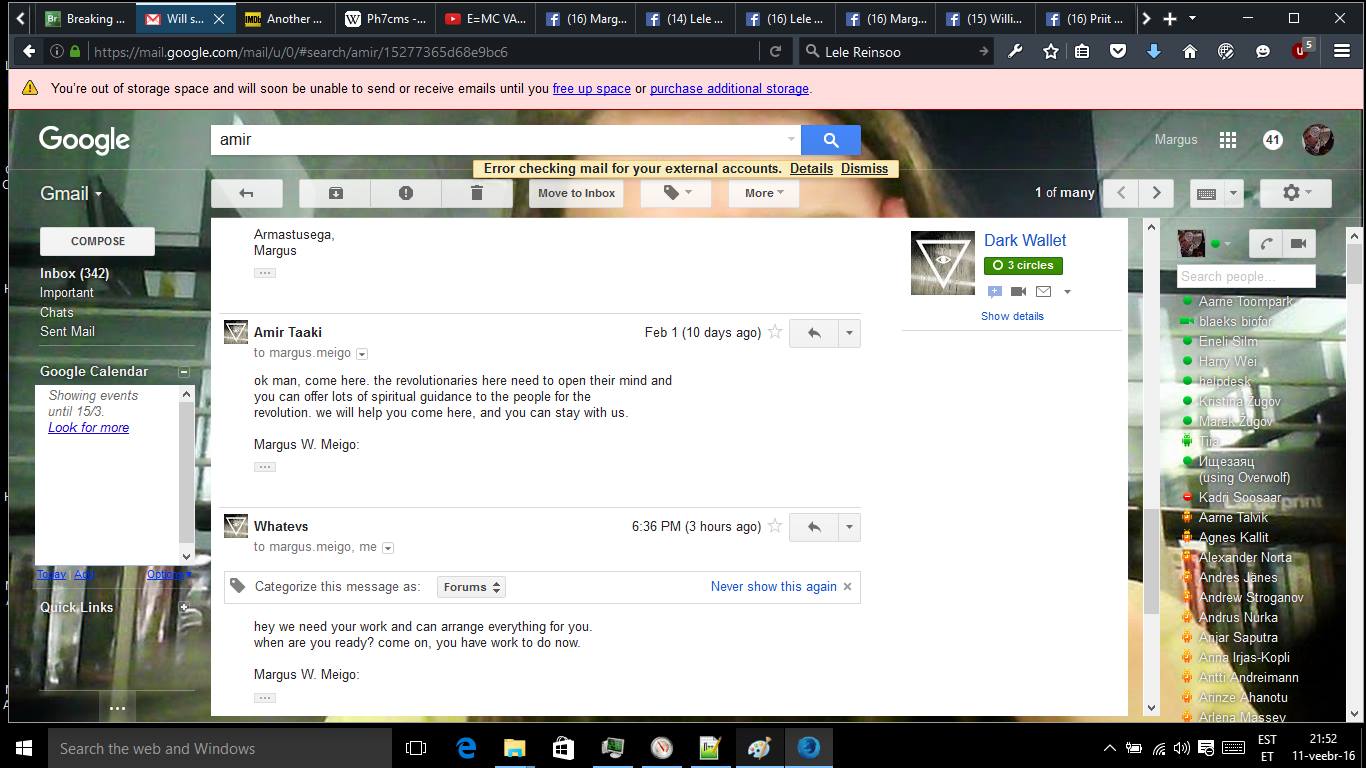Star Amir Taaki's Feb 1 message
This screenshot has width=1366, height=768.
(775, 332)
